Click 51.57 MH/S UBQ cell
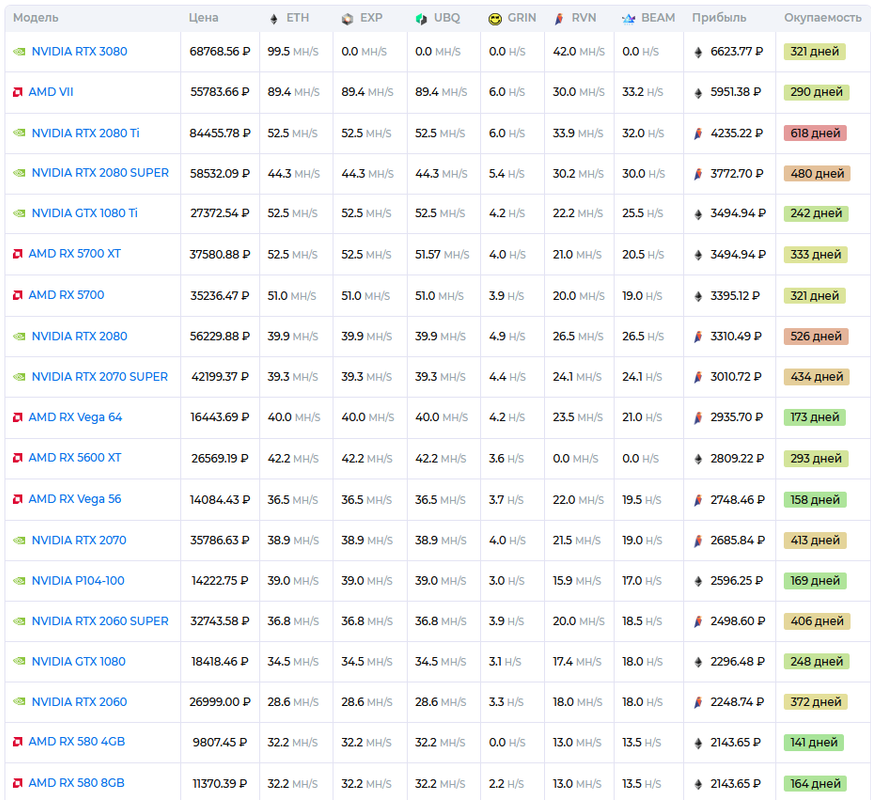Screen dimensions: 871x800 tap(442, 254)
